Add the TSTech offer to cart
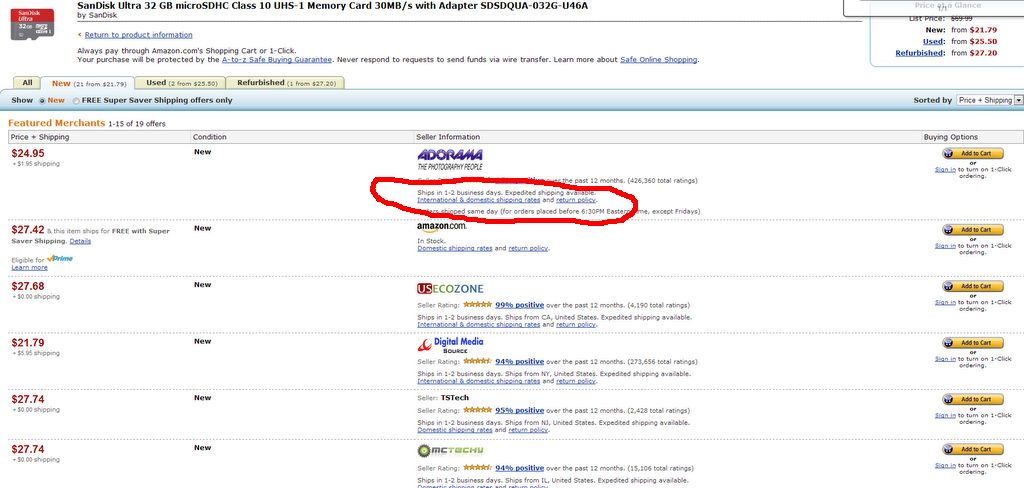 coord(972,399)
